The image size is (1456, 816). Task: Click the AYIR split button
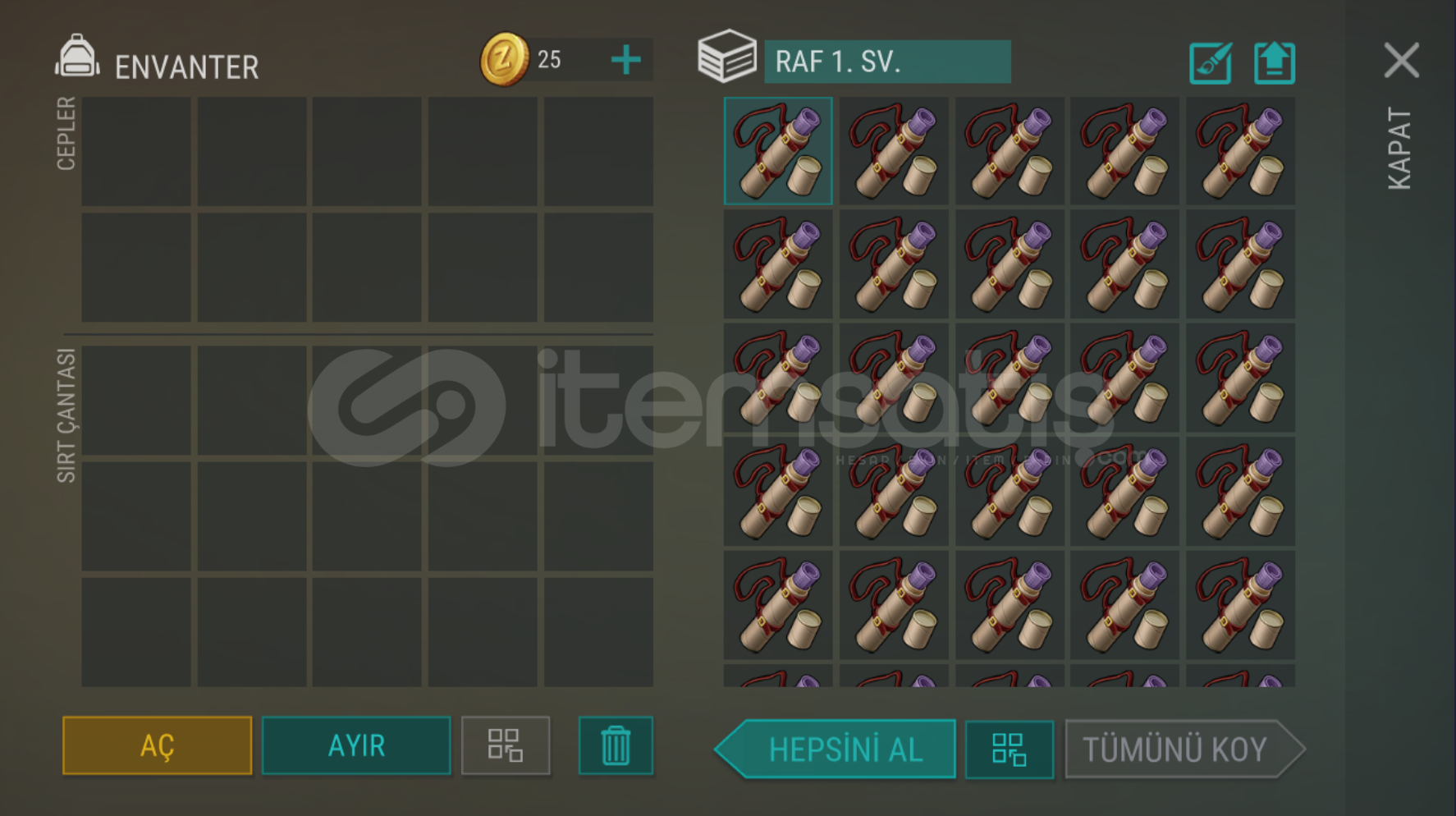[x=356, y=745]
